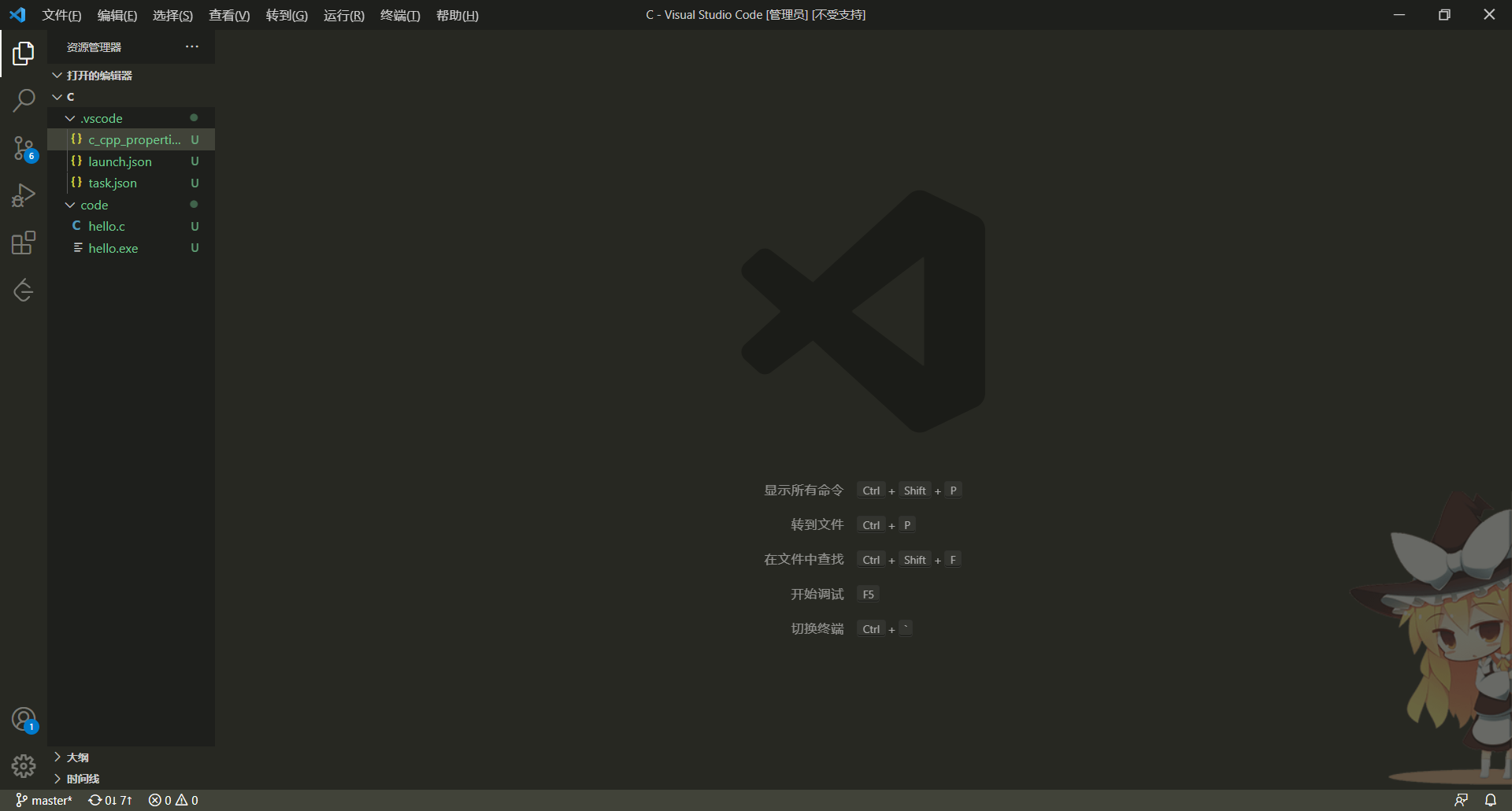Image resolution: width=1512 pixels, height=811 pixels.
Task: Click the 资源管理器 panel title
Action: [94, 47]
